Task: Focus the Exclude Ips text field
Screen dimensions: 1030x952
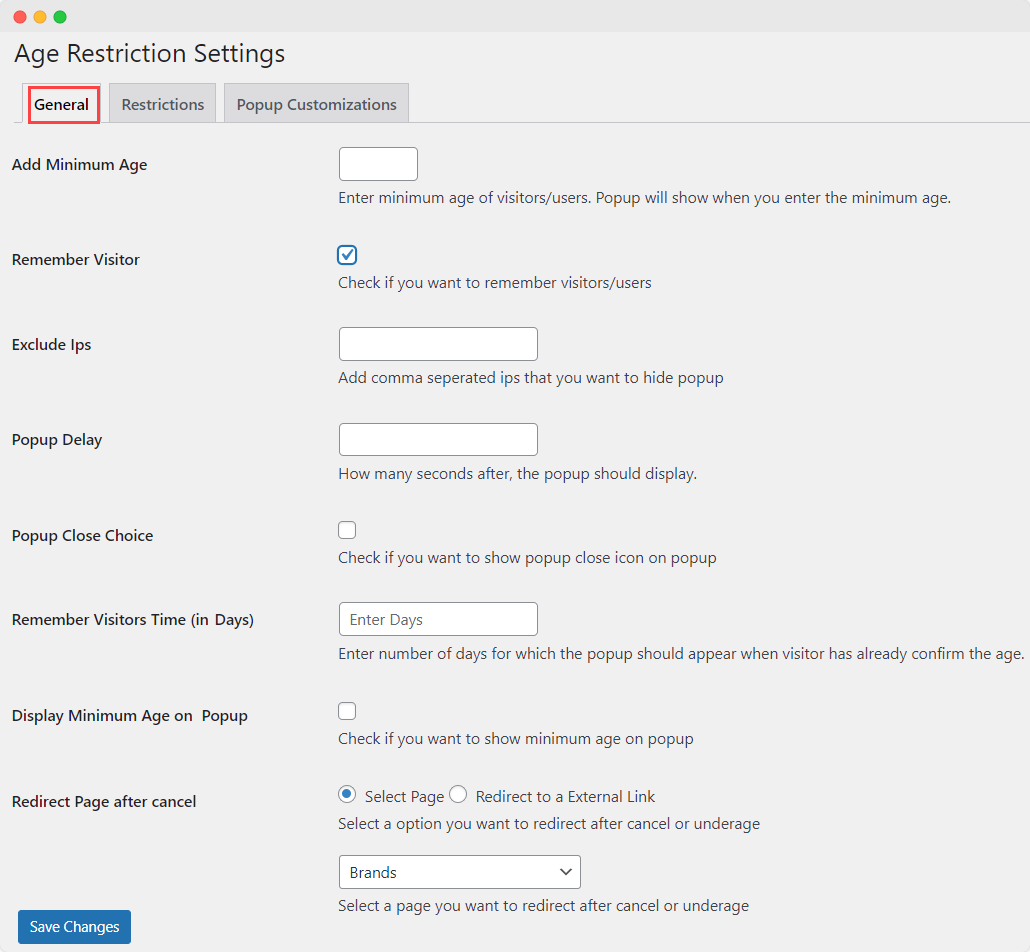Action: click(x=437, y=343)
